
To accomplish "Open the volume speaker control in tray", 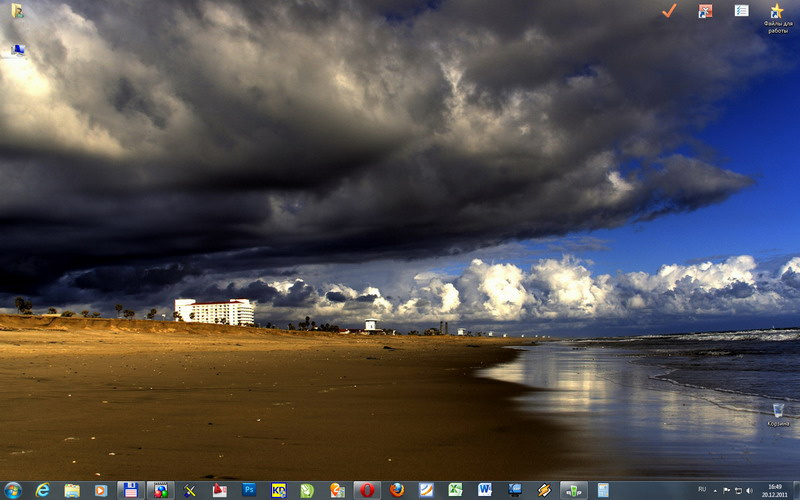I will pos(750,491).
